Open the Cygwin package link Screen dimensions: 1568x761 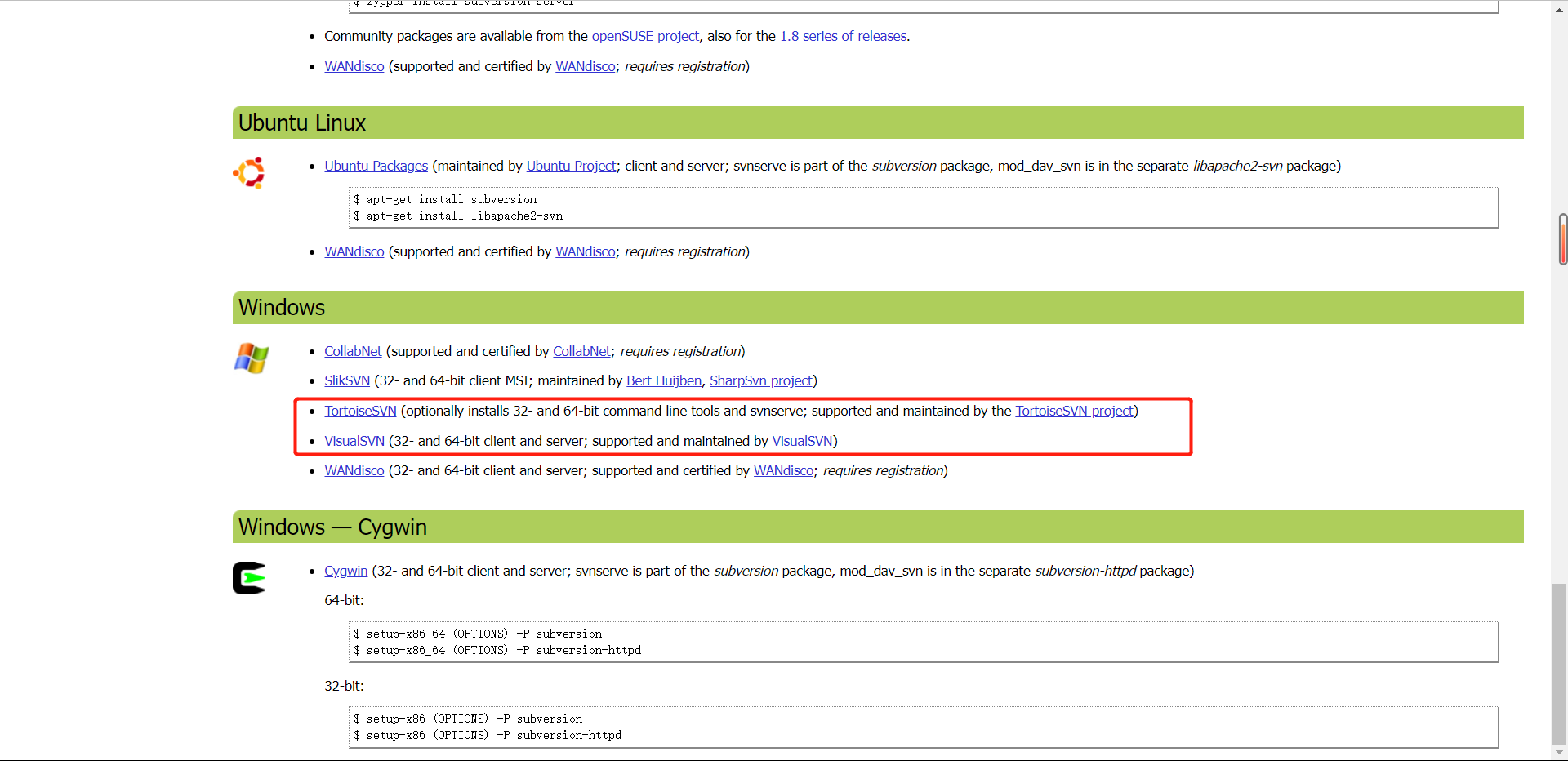(x=346, y=571)
